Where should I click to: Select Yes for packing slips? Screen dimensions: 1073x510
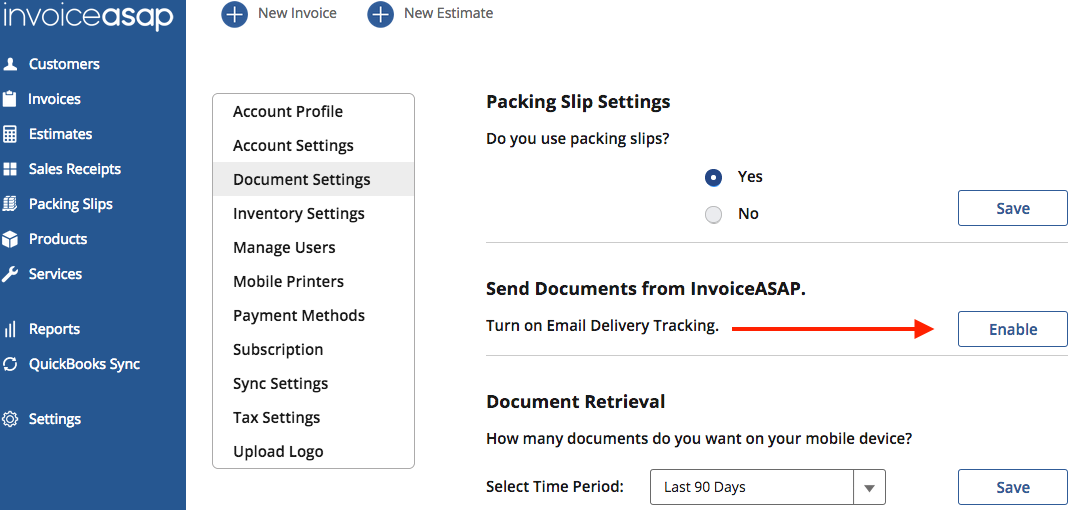click(x=713, y=177)
